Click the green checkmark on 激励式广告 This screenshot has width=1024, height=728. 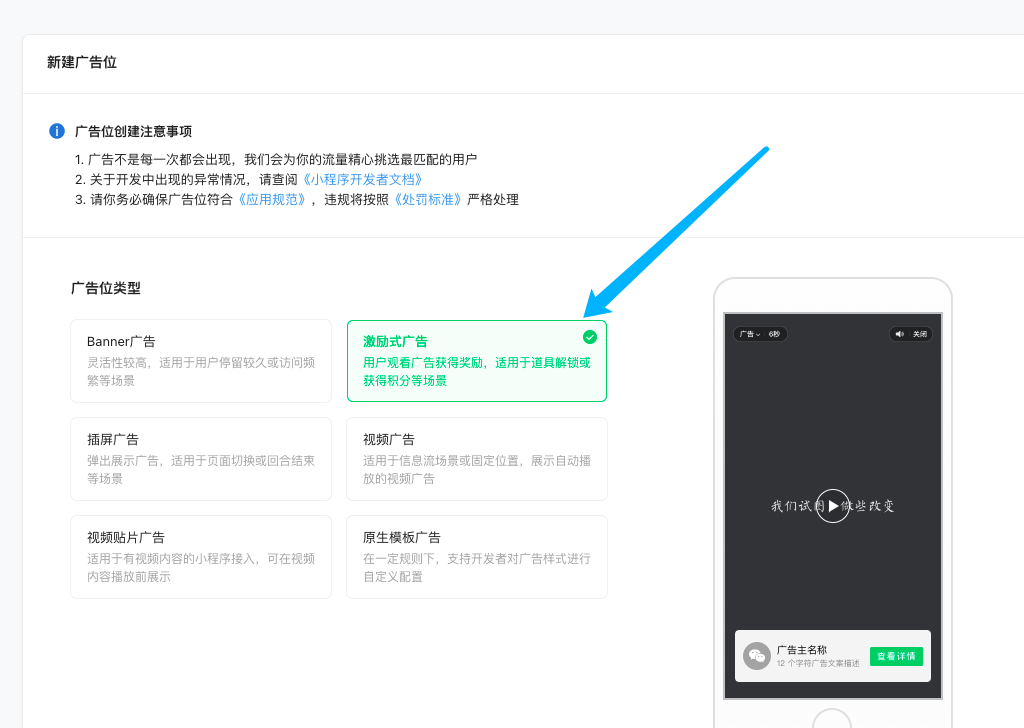click(x=590, y=337)
